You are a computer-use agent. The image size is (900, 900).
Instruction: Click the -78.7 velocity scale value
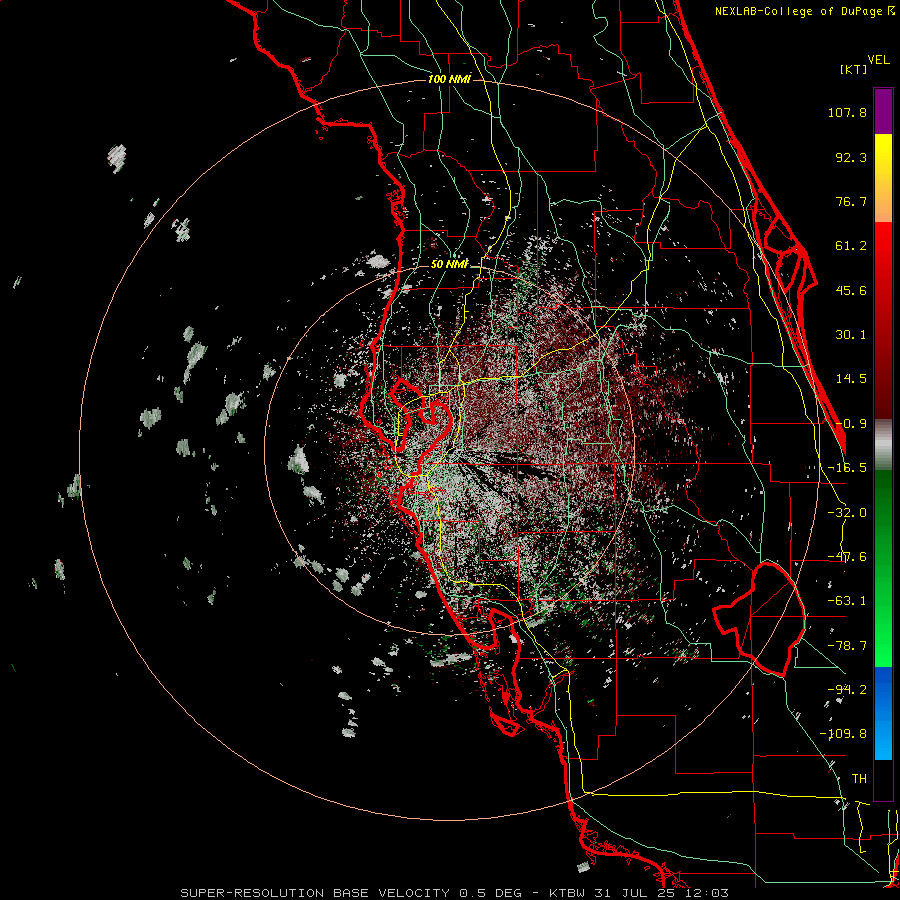click(847, 646)
